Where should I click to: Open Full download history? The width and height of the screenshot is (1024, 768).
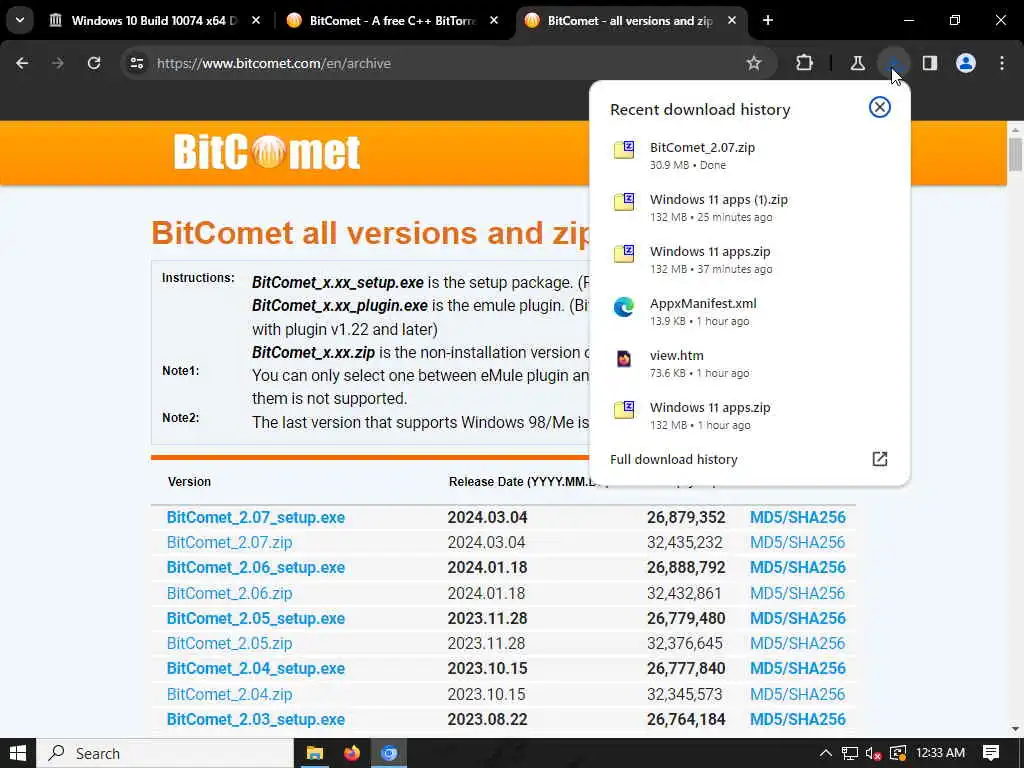(x=749, y=459)
